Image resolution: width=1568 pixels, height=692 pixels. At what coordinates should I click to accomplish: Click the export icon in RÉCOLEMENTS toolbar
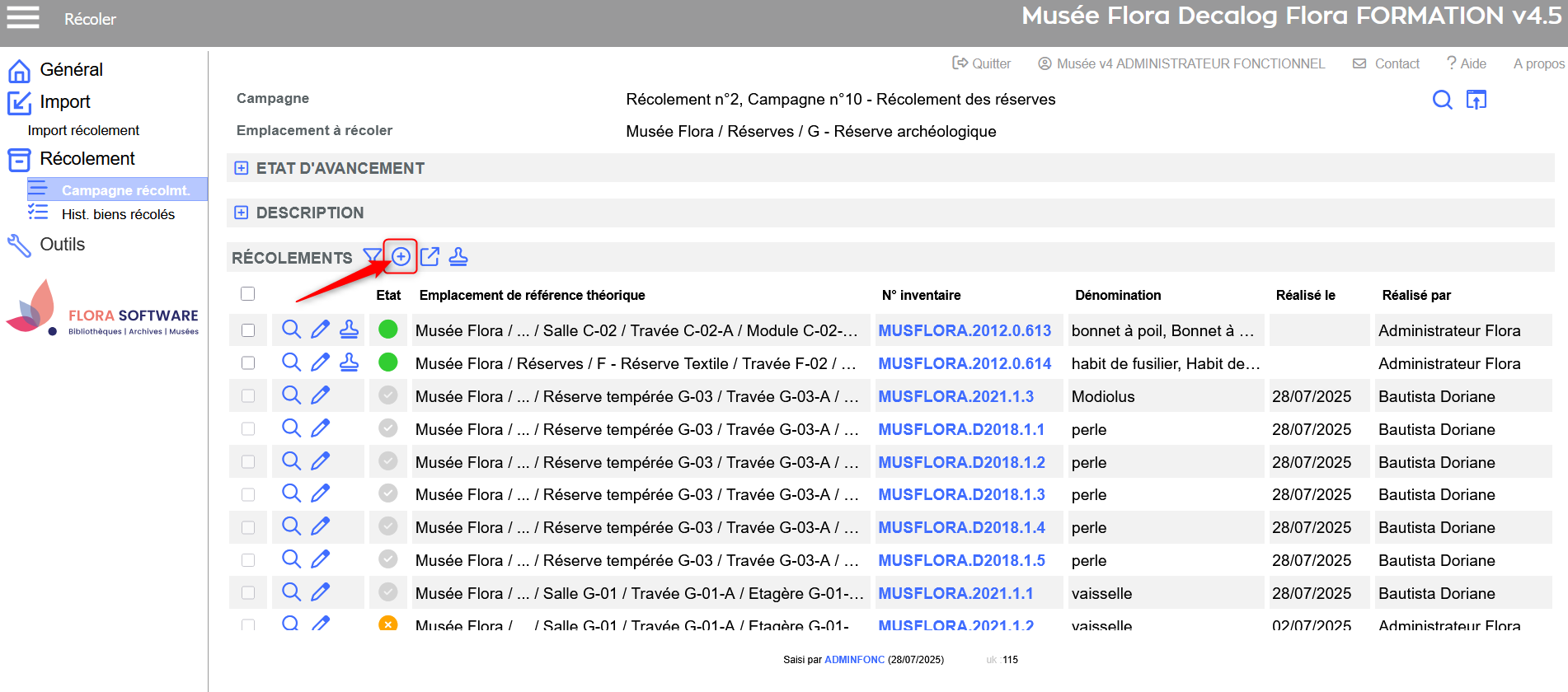click(x=430, y=257)
